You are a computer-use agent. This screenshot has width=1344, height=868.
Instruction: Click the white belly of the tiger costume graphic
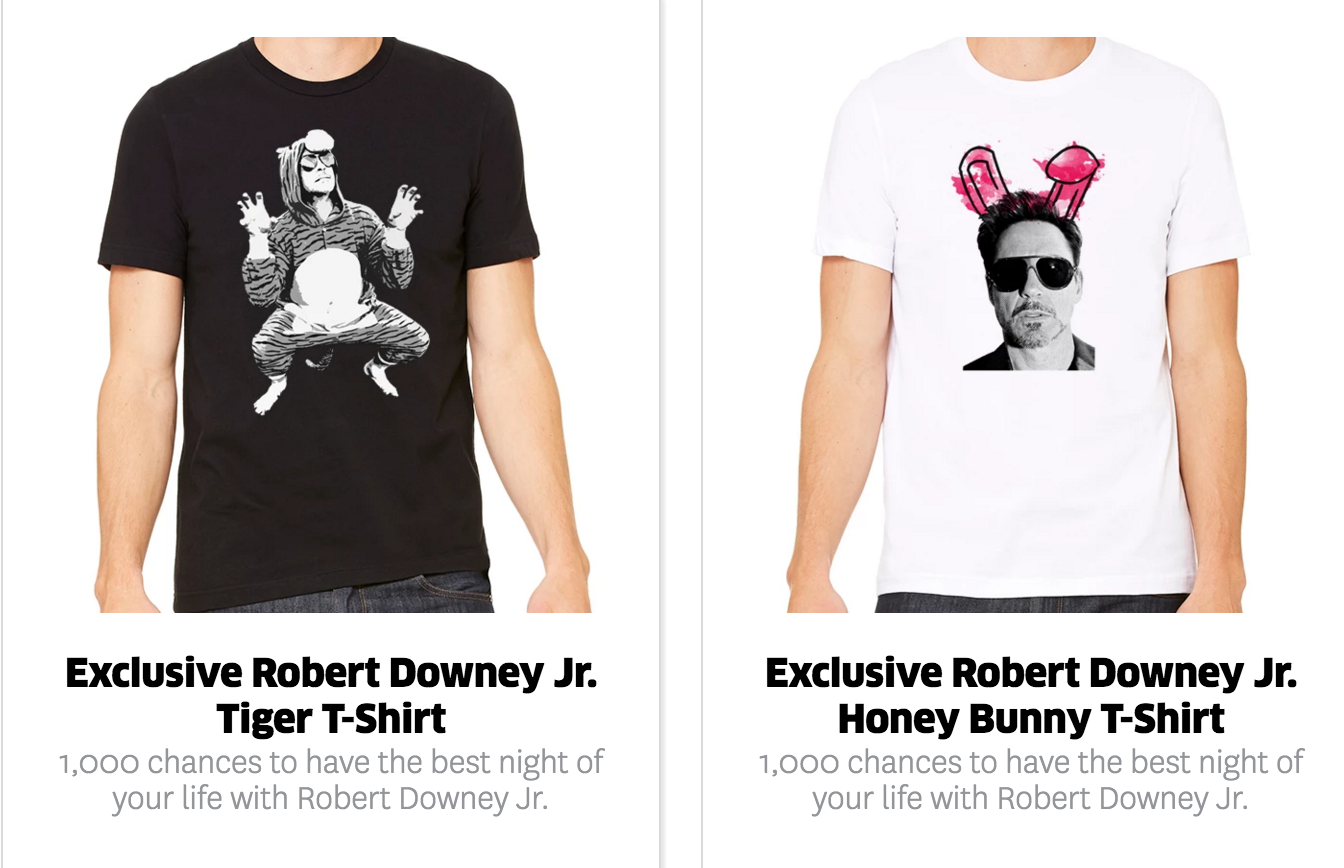[x=326, y=289]
